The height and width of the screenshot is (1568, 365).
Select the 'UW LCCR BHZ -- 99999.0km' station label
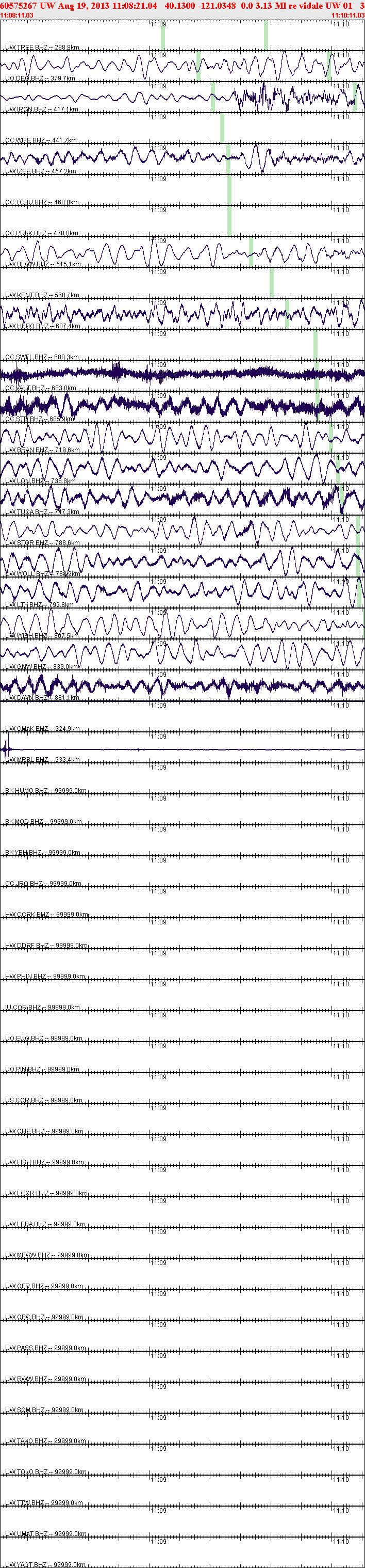click(46, 1194)
